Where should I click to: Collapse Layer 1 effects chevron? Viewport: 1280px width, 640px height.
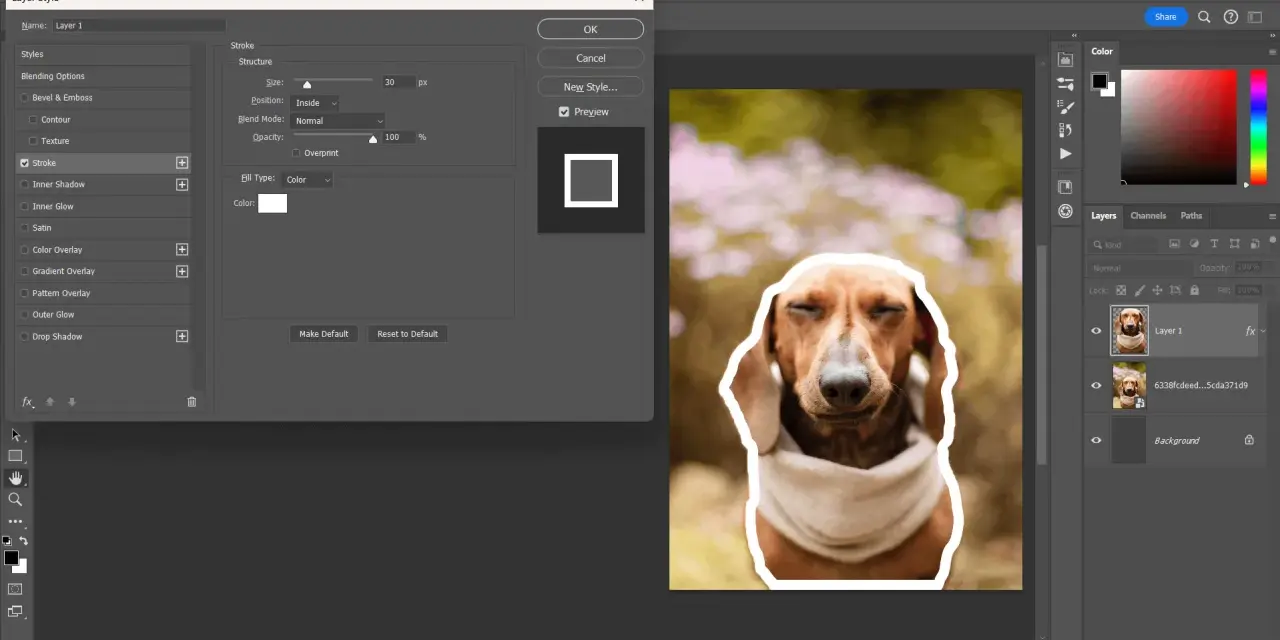click(x=1263, y=331)
